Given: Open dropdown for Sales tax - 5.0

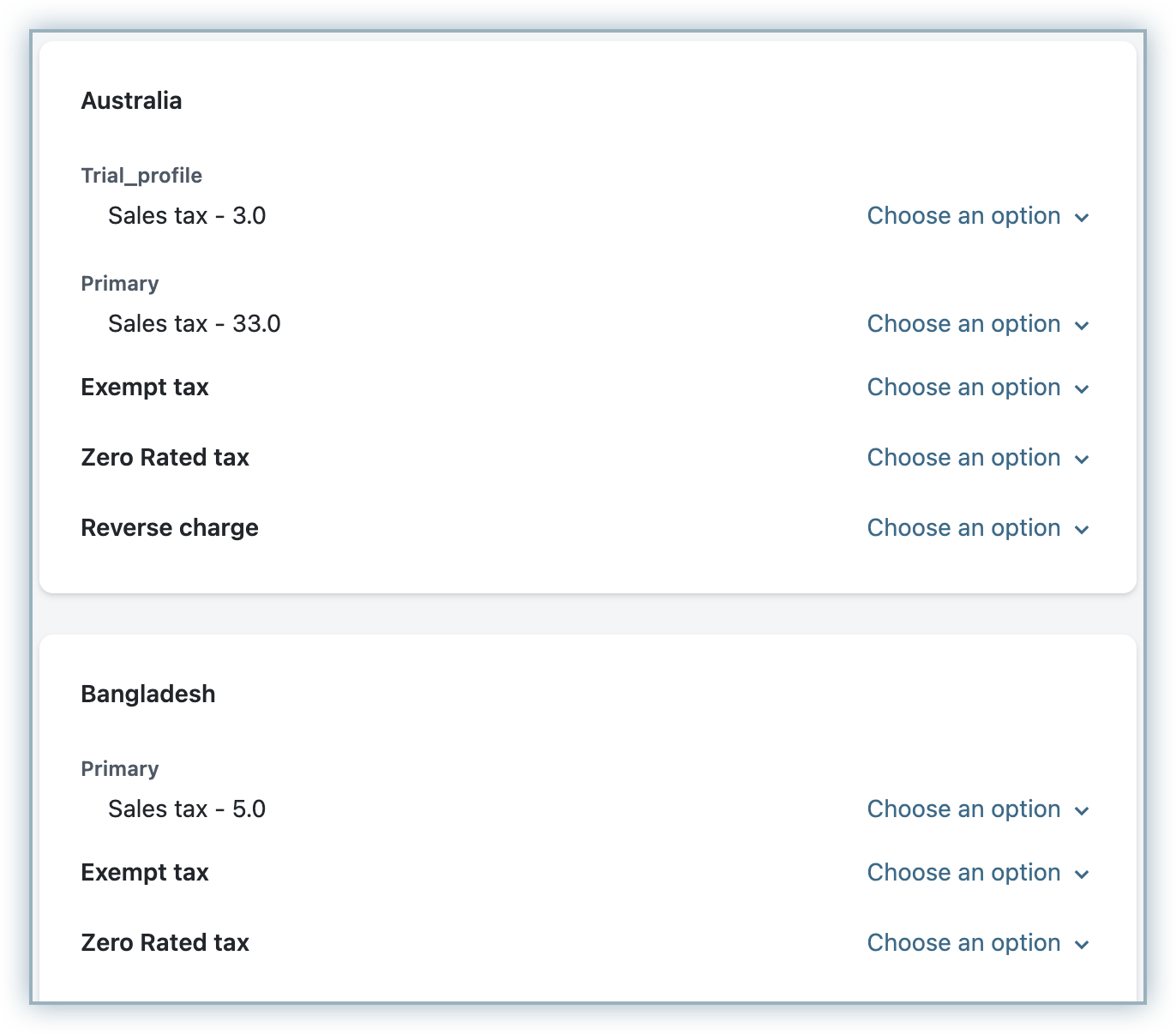Looking at the screenshot, I should pyautogui.click(x=977, y=809).
